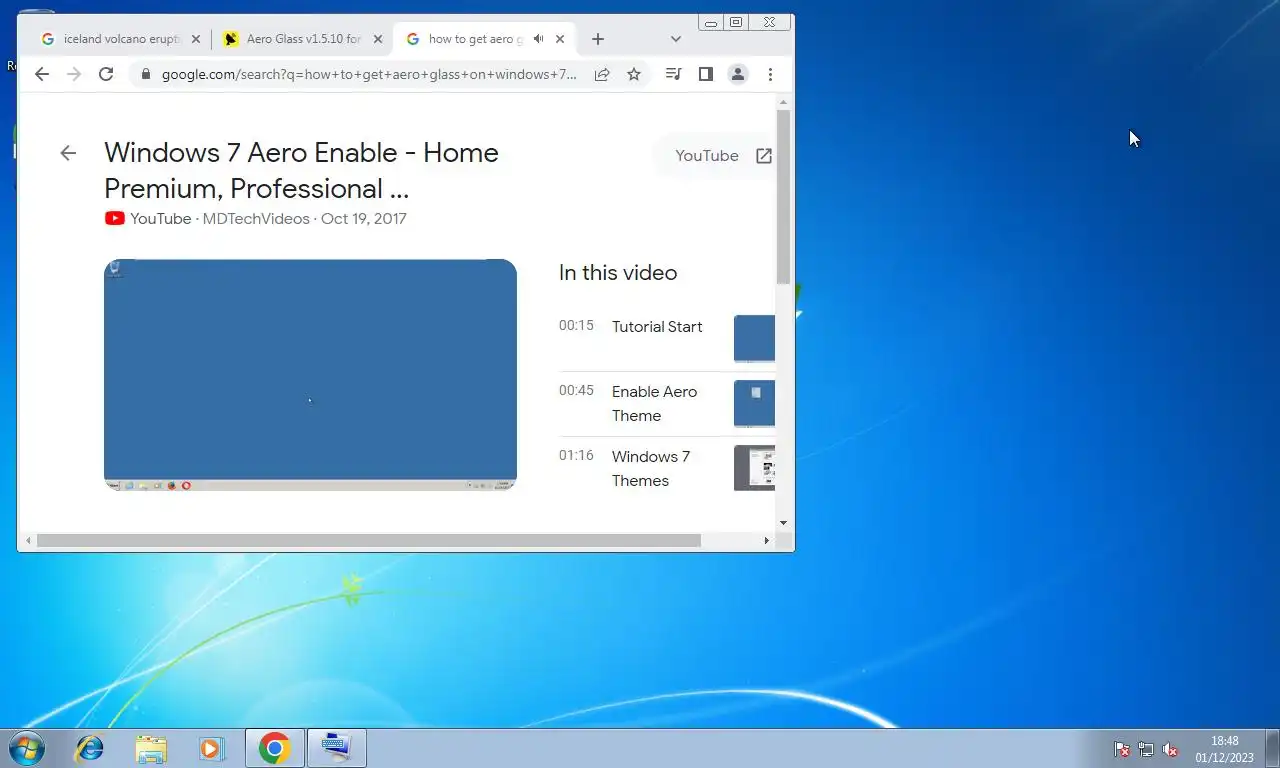Image resolution: width=1280 pixels, height=768 pixels.
Task: Open the muted volume tray icon
Action: [x=1170, y=749]
